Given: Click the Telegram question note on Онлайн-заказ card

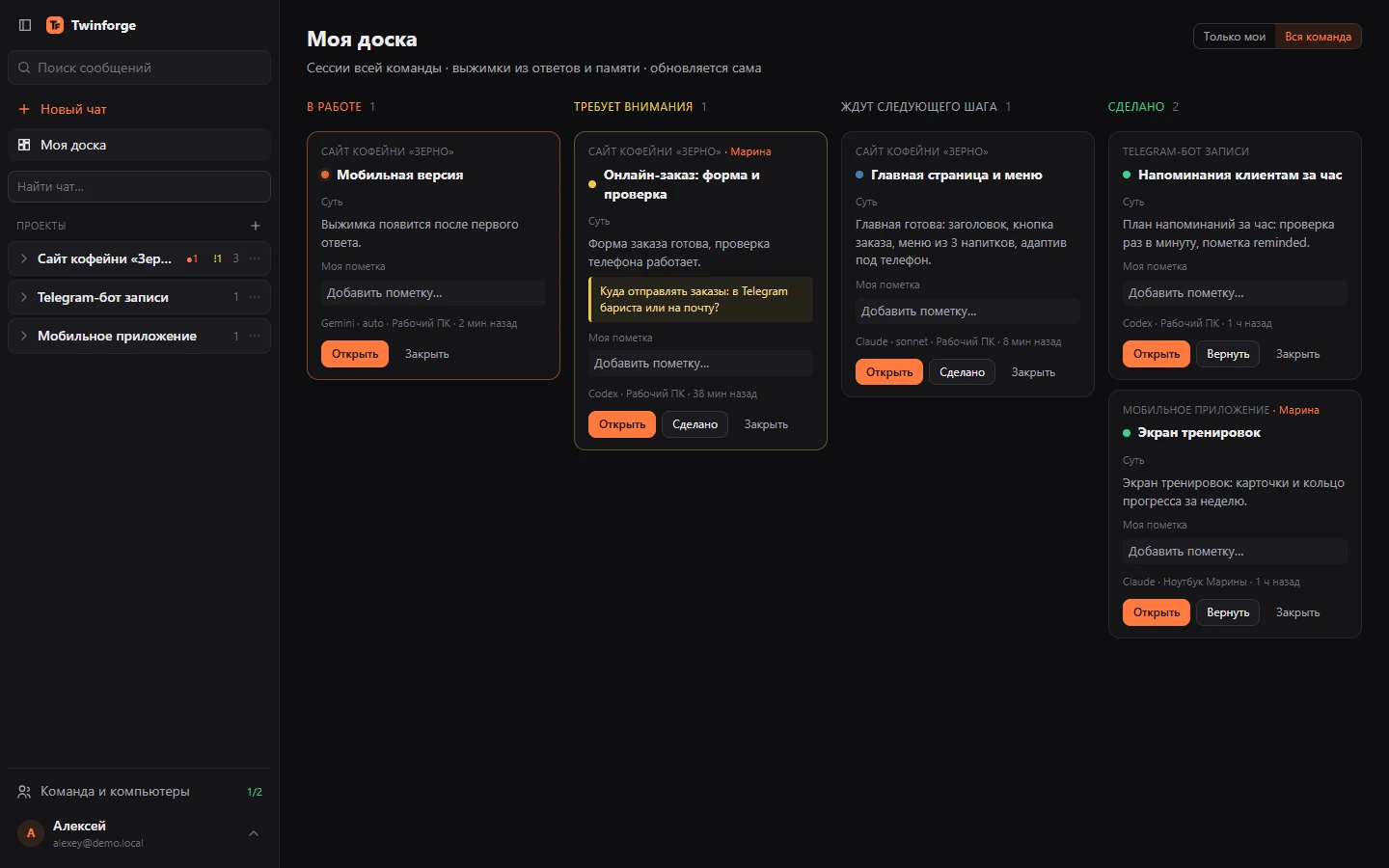Looking at the screenshot, I should 700,299.
